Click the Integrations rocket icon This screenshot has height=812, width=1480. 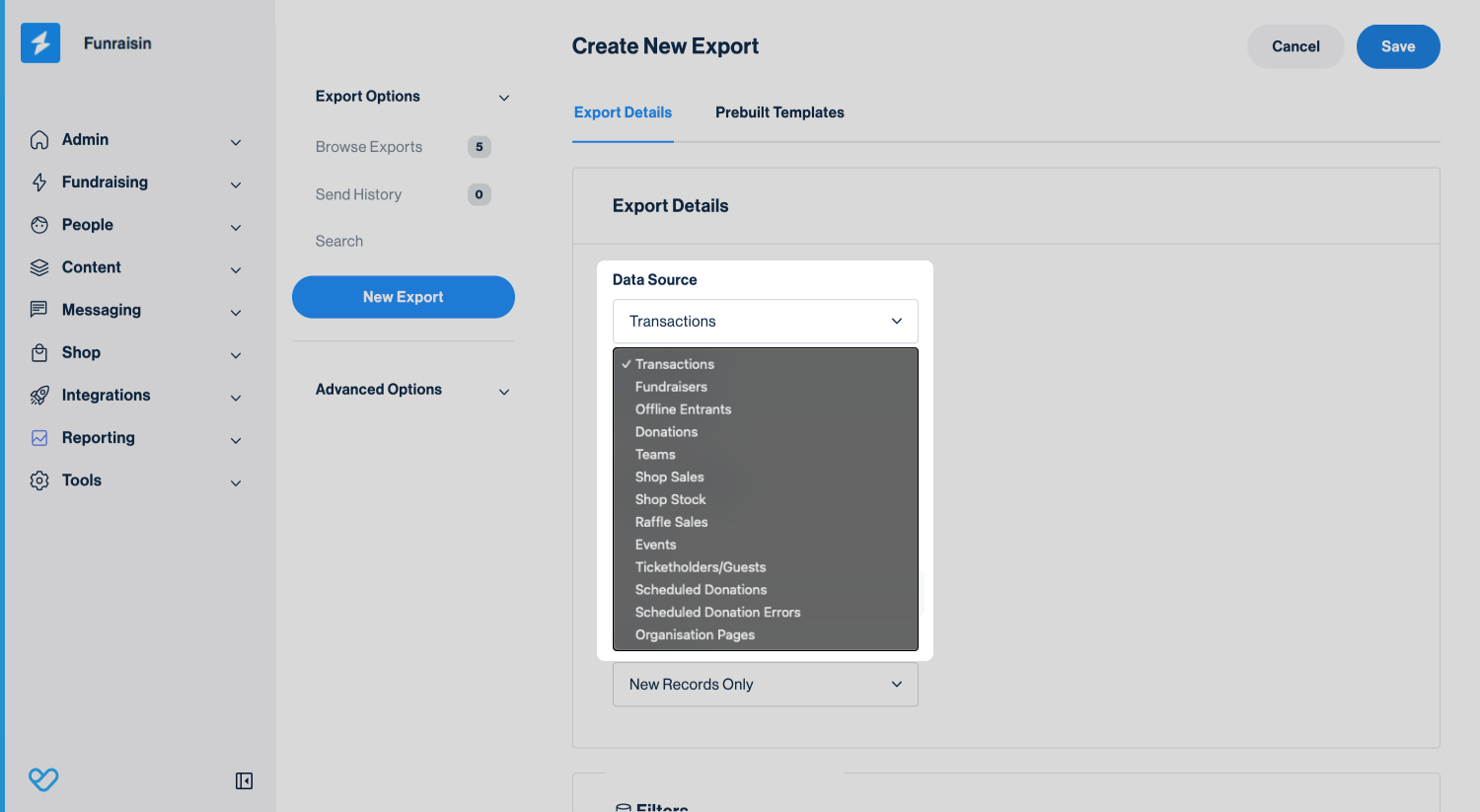coord(39,395)
